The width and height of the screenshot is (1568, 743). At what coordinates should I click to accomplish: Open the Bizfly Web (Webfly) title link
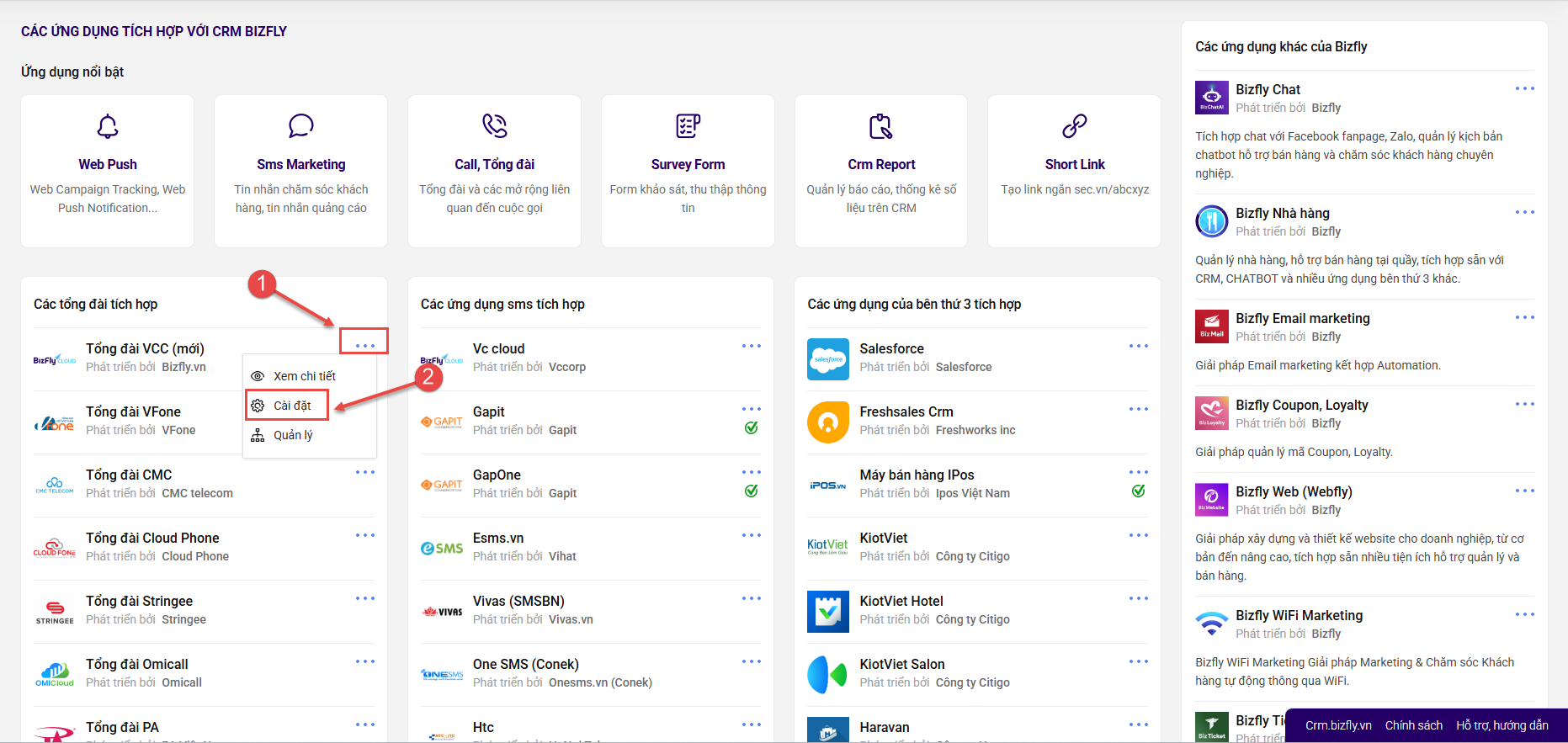[1294, 491]
